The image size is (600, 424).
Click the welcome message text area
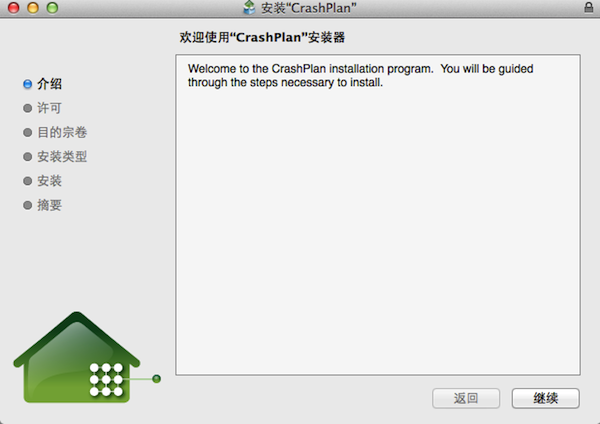pos(378,215)
